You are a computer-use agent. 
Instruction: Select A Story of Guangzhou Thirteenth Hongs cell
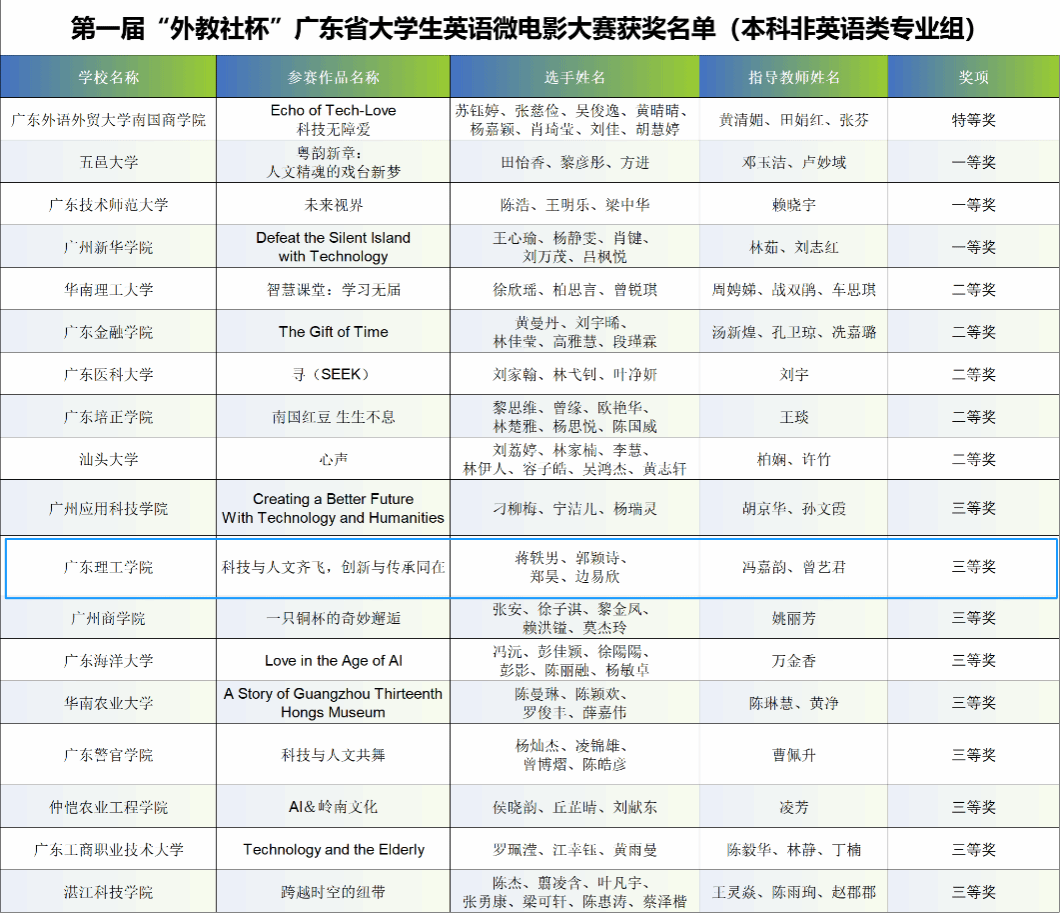point(333,703)
